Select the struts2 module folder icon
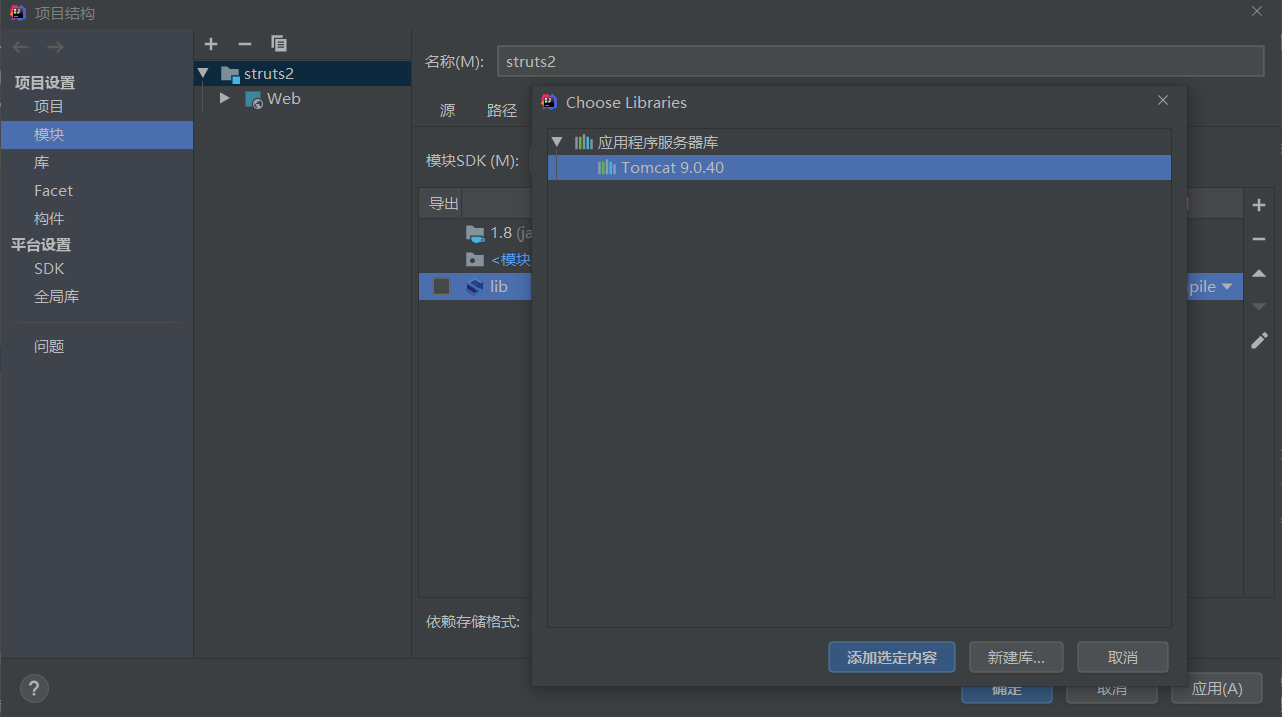1282x717 pixels. [x=230, y=74]
